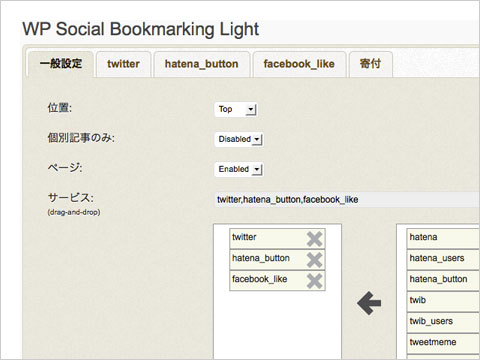Viewport: 480px width, 360px height.
Task: Select twib in the available services list
Action: [x=443, y=302]
